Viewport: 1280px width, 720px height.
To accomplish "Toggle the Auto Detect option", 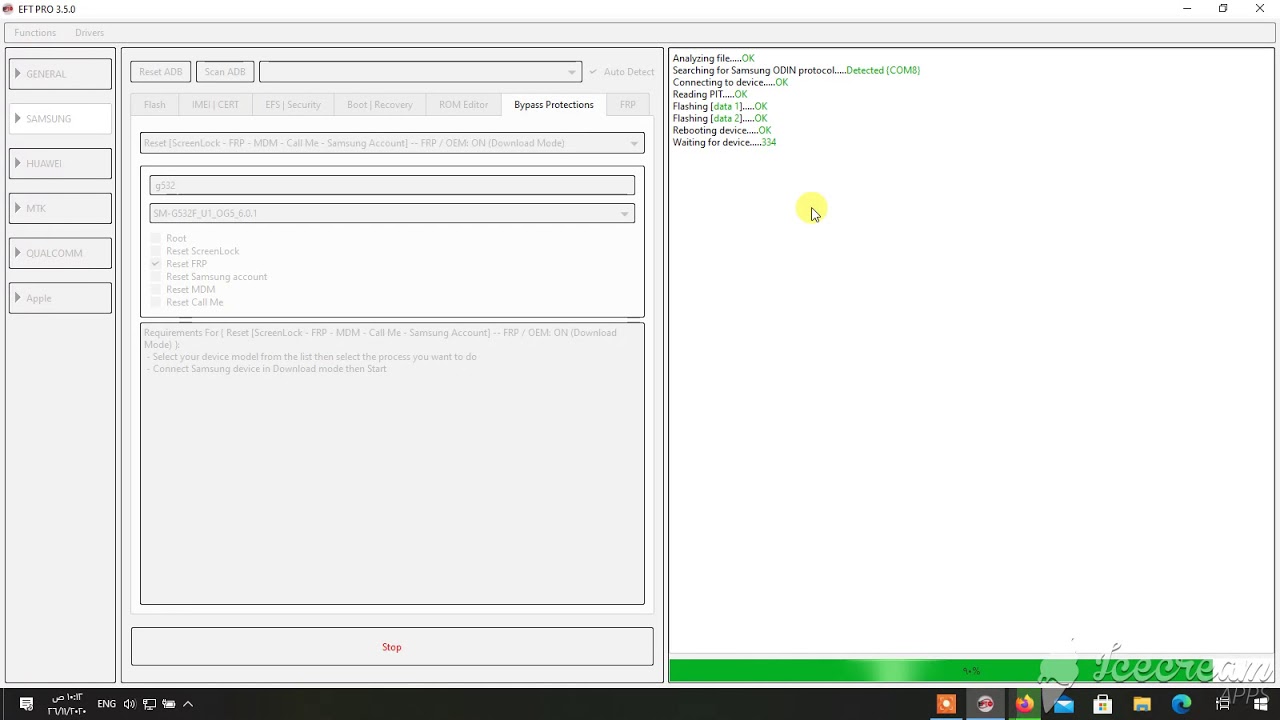I will pos(621,72).
